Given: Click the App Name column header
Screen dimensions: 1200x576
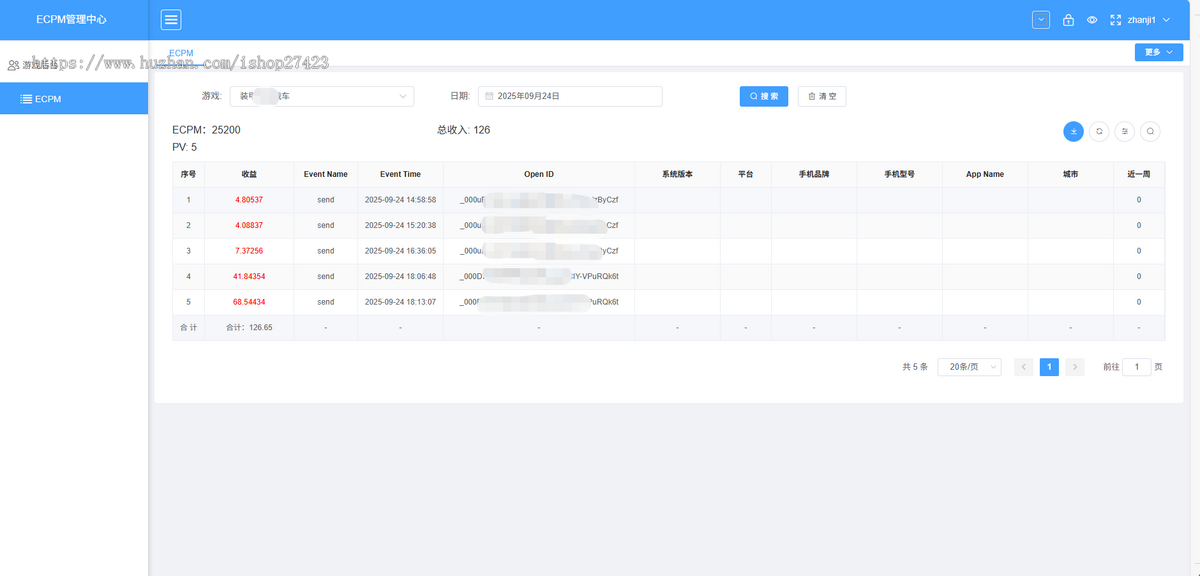Looking at the screenshot, I should [985, 174].
